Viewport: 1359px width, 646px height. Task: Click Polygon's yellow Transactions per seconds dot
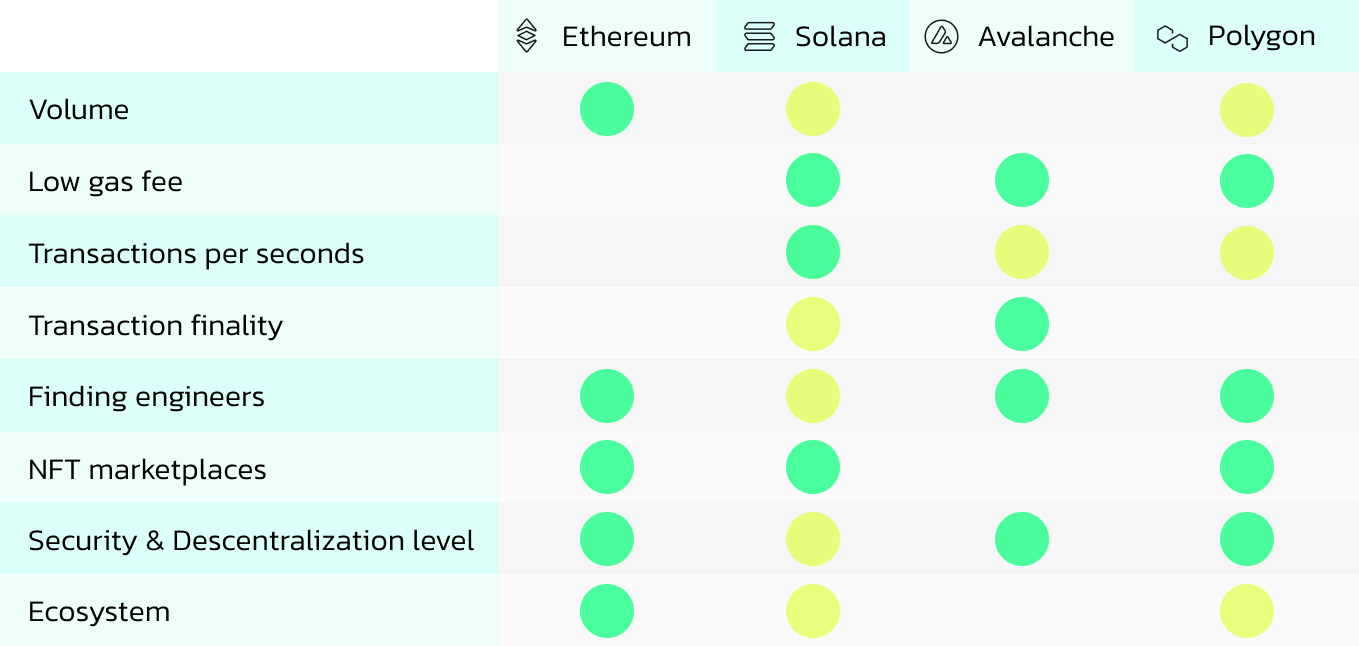click(x=1247, y=253)
